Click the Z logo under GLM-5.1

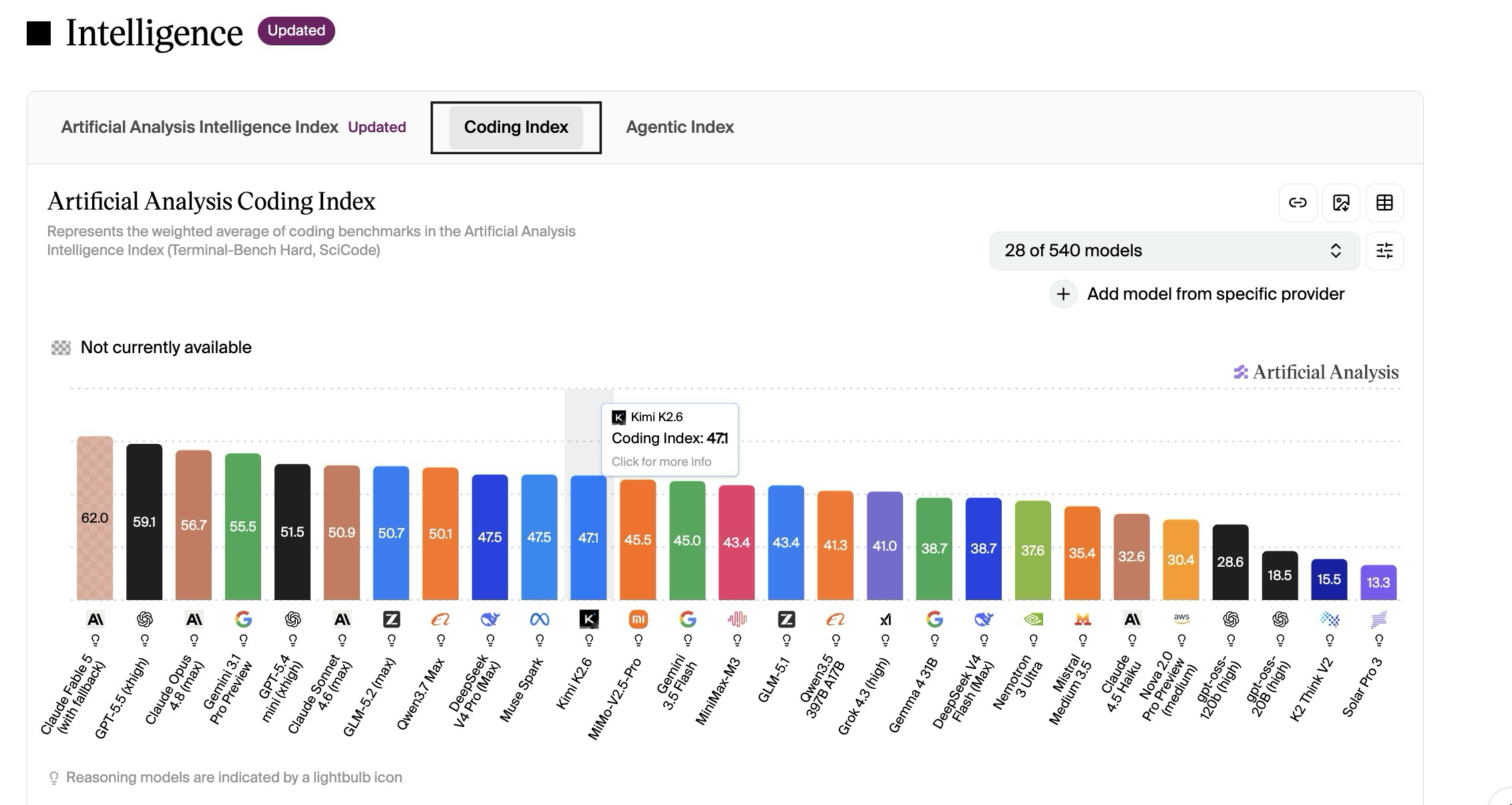(787, 619)
